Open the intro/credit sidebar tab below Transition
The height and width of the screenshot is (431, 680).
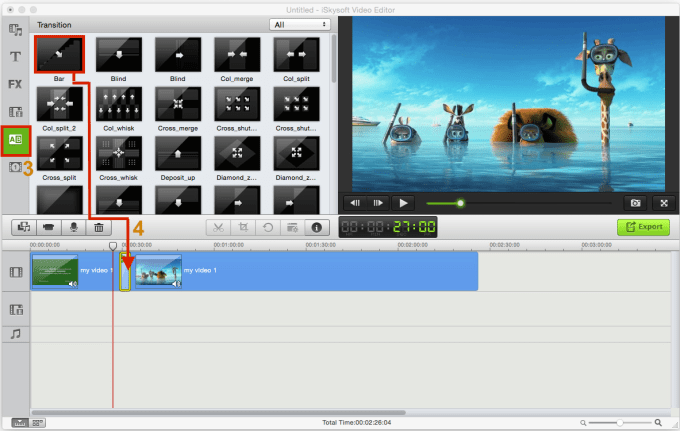pyautogui.click(x=15, y=167)
